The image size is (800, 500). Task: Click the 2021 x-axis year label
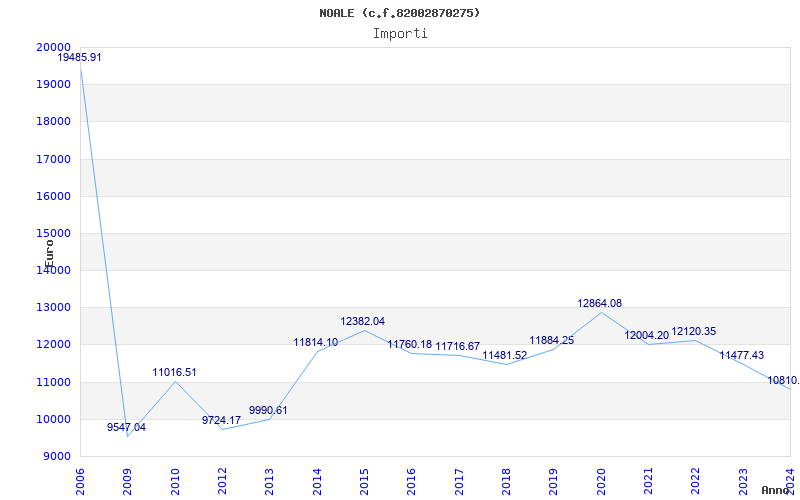[x=648, y=481]
